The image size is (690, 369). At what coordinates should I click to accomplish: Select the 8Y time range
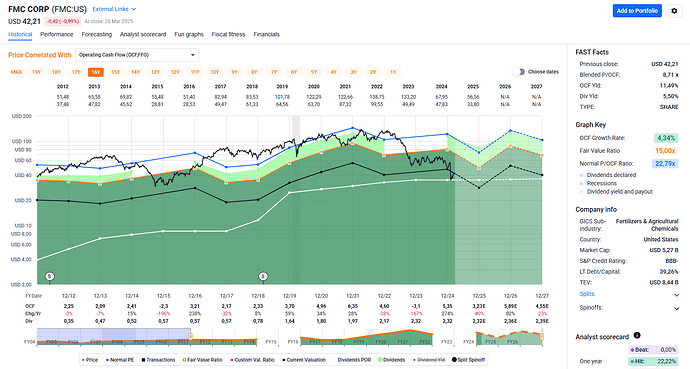click(x=254, y=72)
